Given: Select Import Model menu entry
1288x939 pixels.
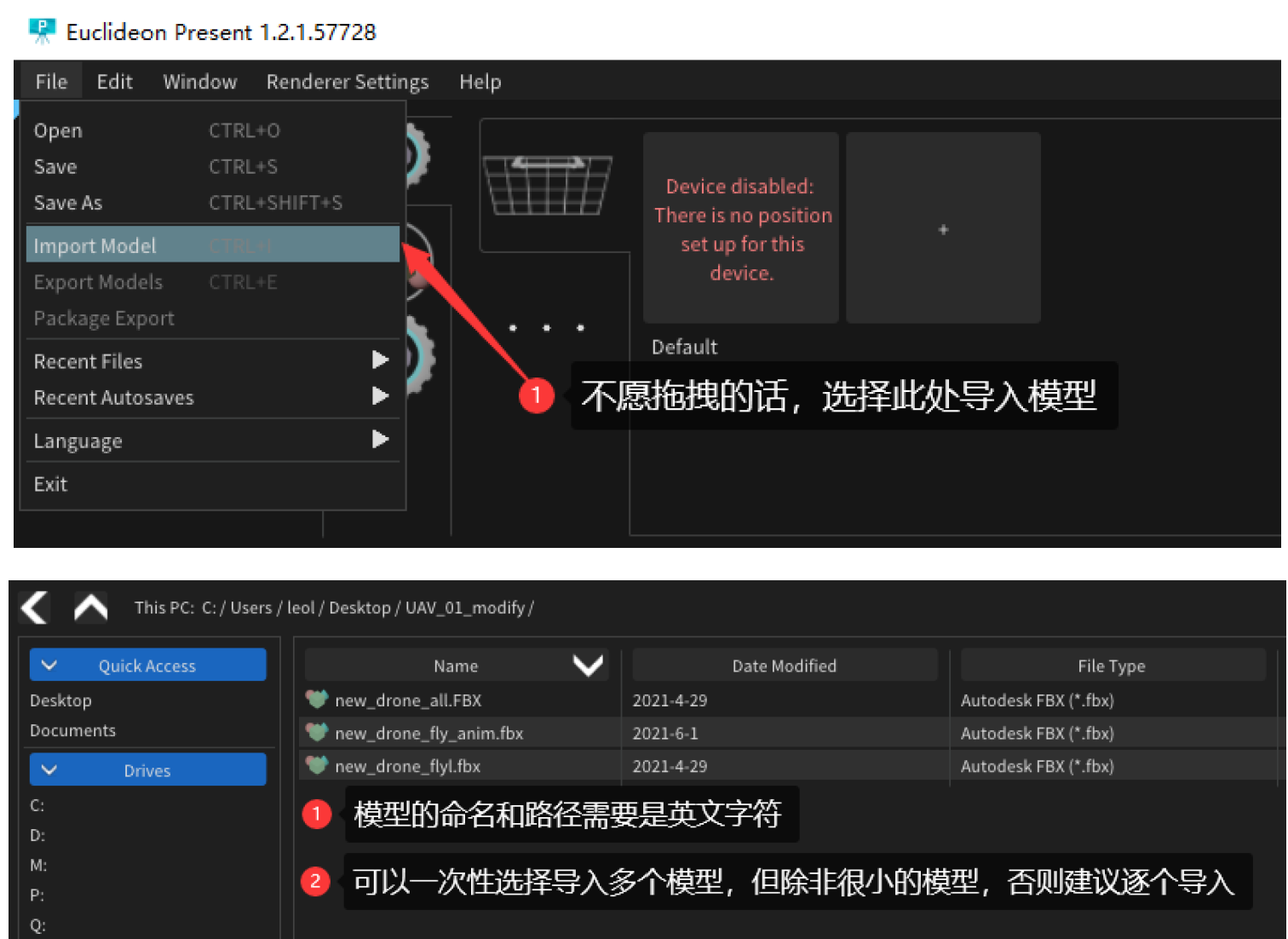Looking at the screenshot, I should [213, 245].
